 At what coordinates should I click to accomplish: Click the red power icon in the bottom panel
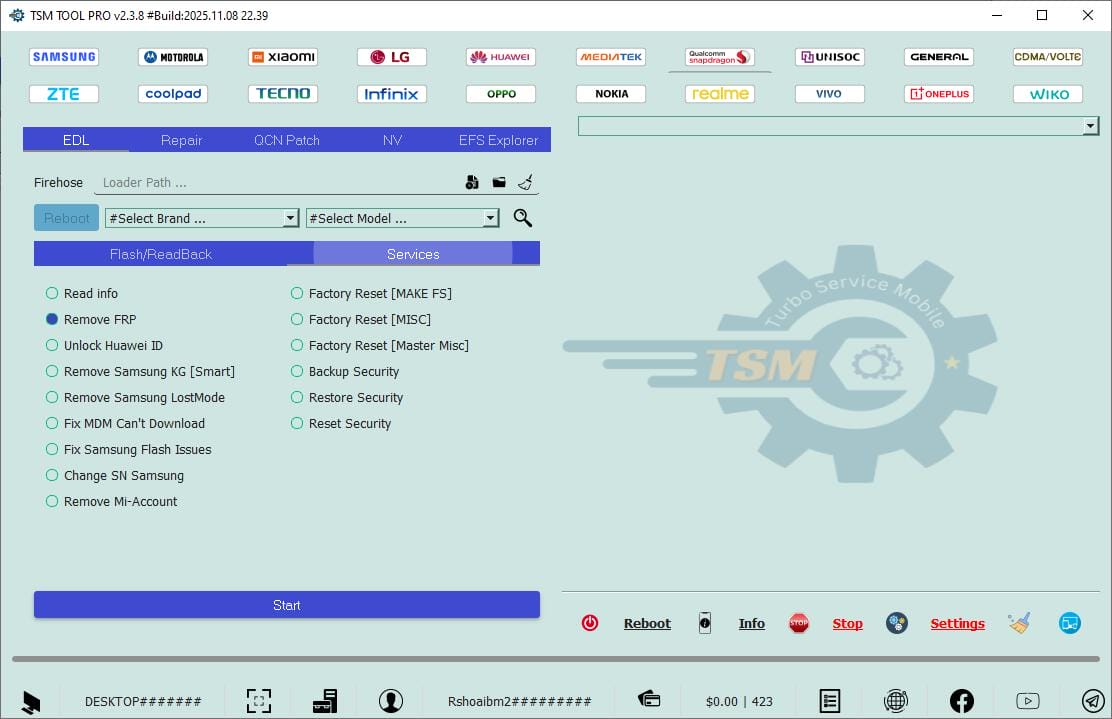pyautogui.click(x=590, y=622)
